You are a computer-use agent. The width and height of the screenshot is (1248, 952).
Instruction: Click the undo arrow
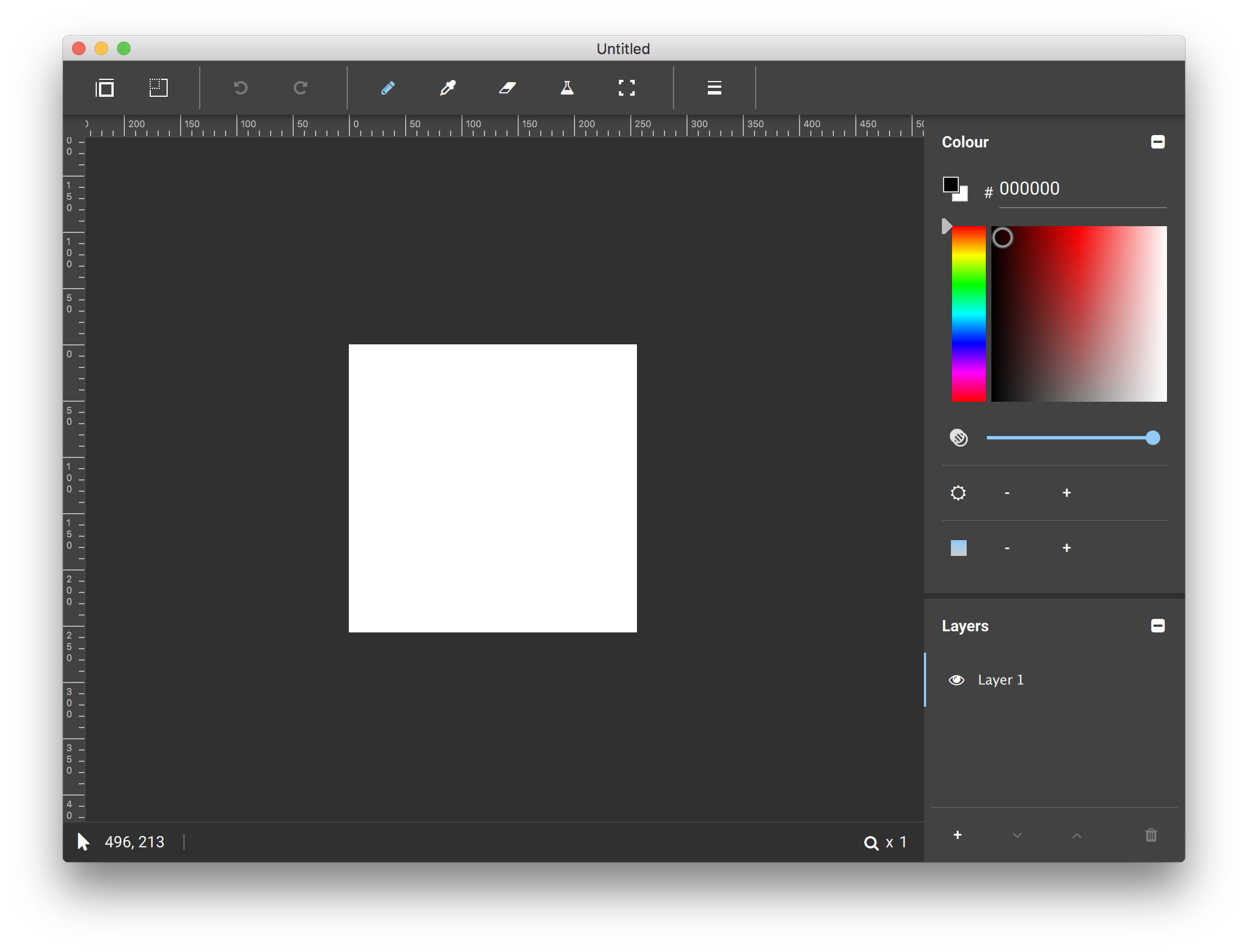tap(240, 88)
